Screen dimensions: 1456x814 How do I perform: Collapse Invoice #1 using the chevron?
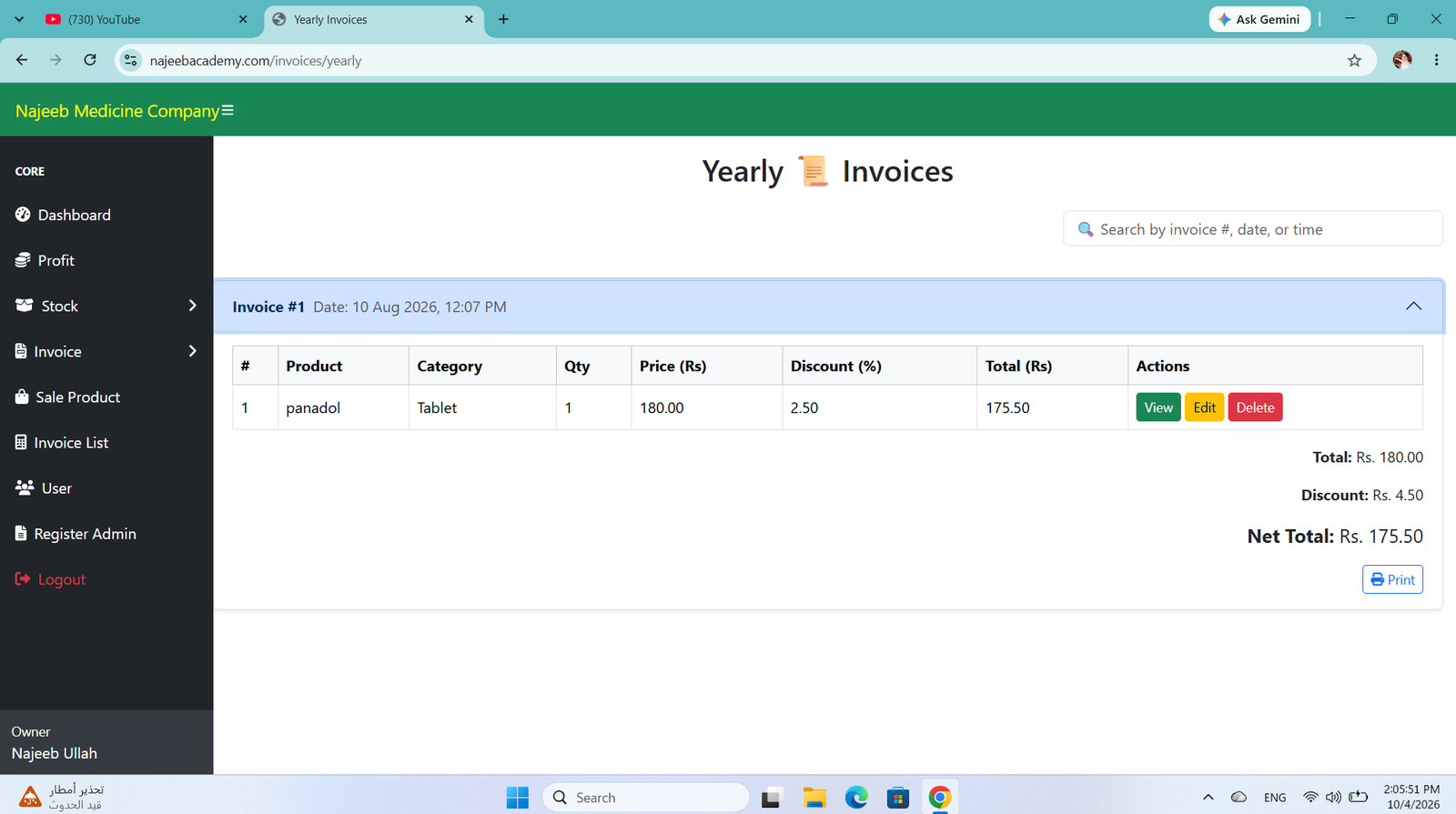click(1413, 307)
